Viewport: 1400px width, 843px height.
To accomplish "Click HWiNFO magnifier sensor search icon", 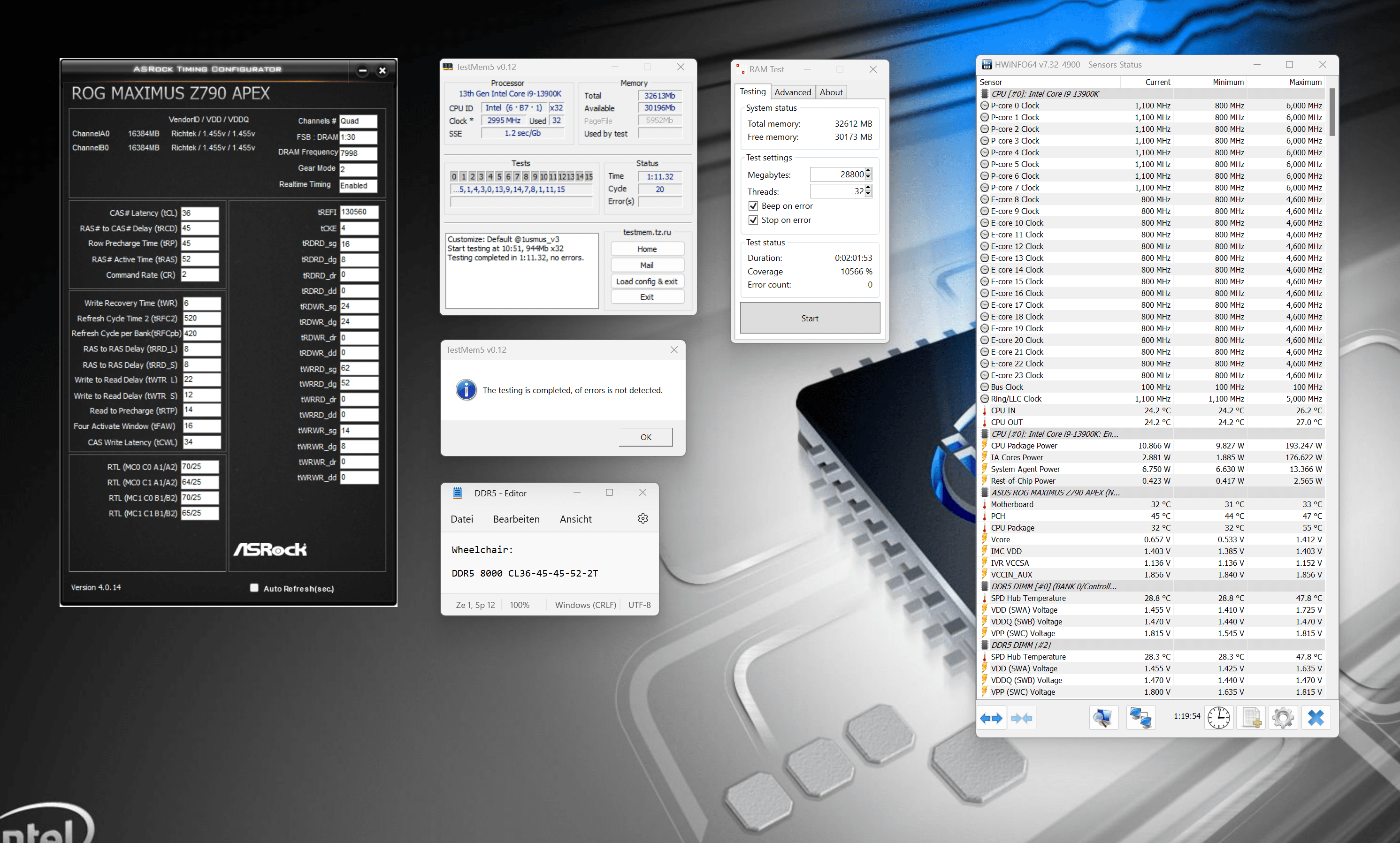I will point(1103,718).
